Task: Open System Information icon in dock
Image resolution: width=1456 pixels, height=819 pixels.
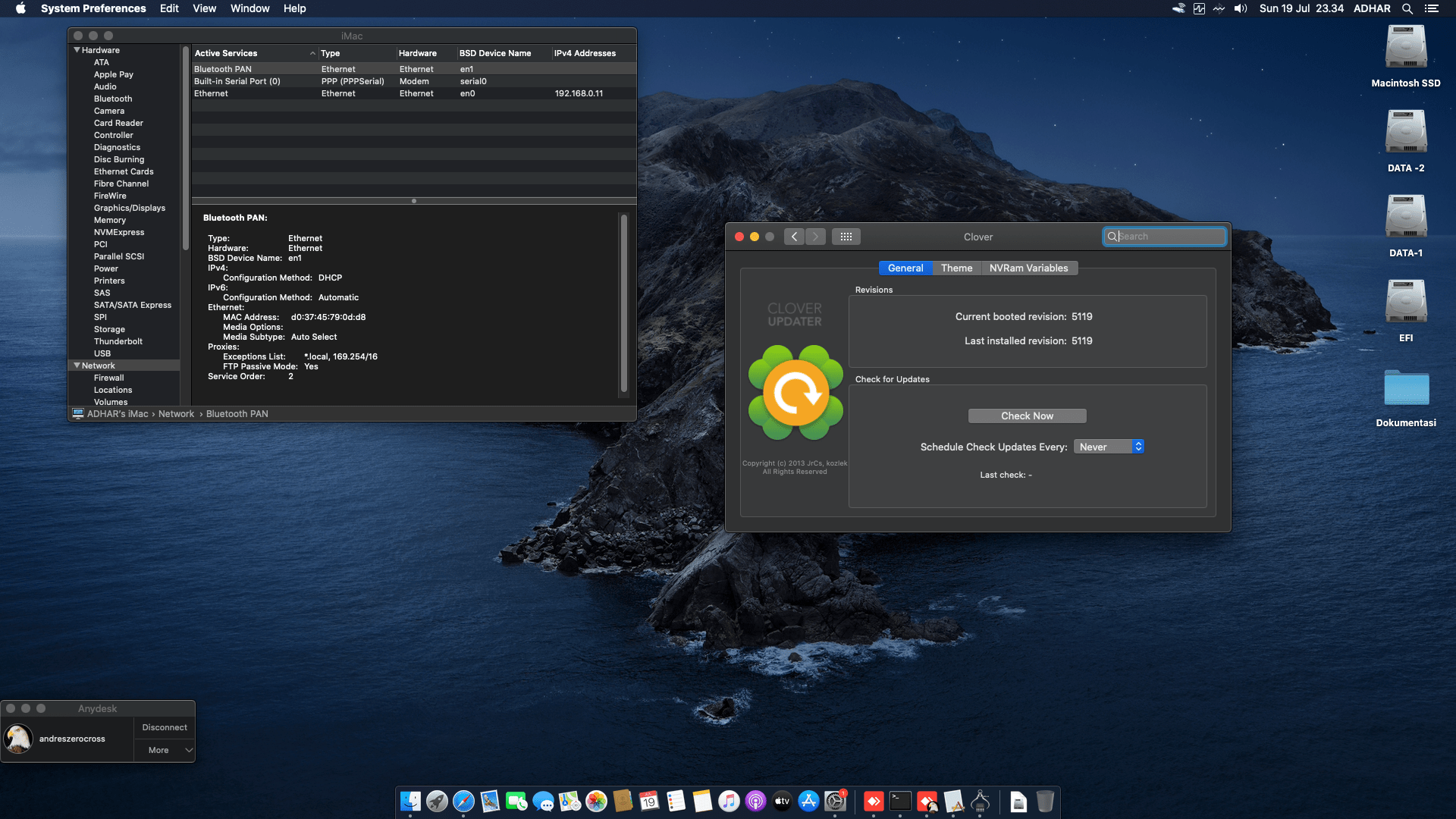Action: [x=980, y=802]
